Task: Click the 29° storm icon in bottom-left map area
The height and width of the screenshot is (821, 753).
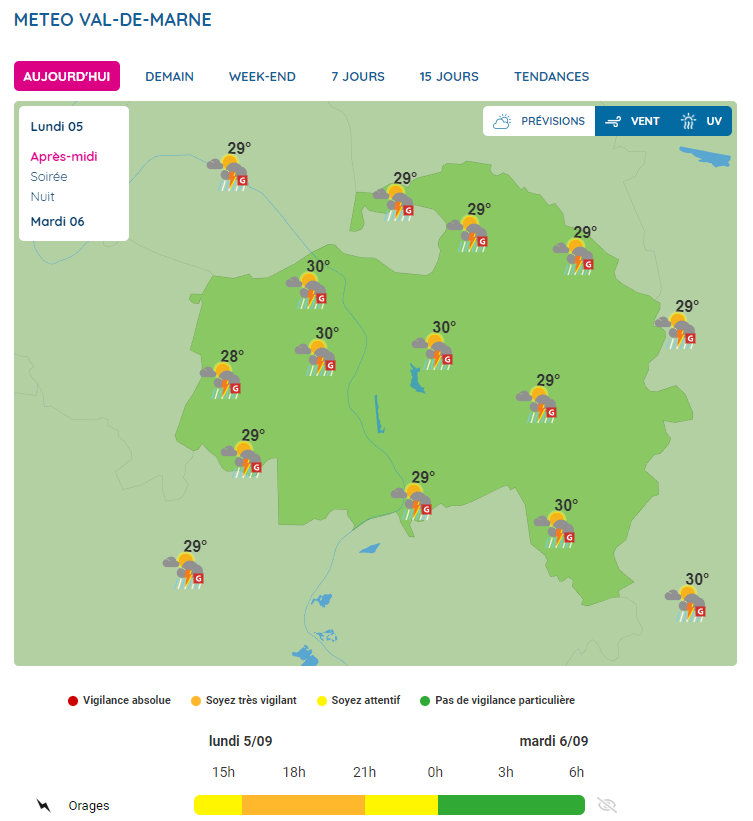Action: click(x=183, y=571)
